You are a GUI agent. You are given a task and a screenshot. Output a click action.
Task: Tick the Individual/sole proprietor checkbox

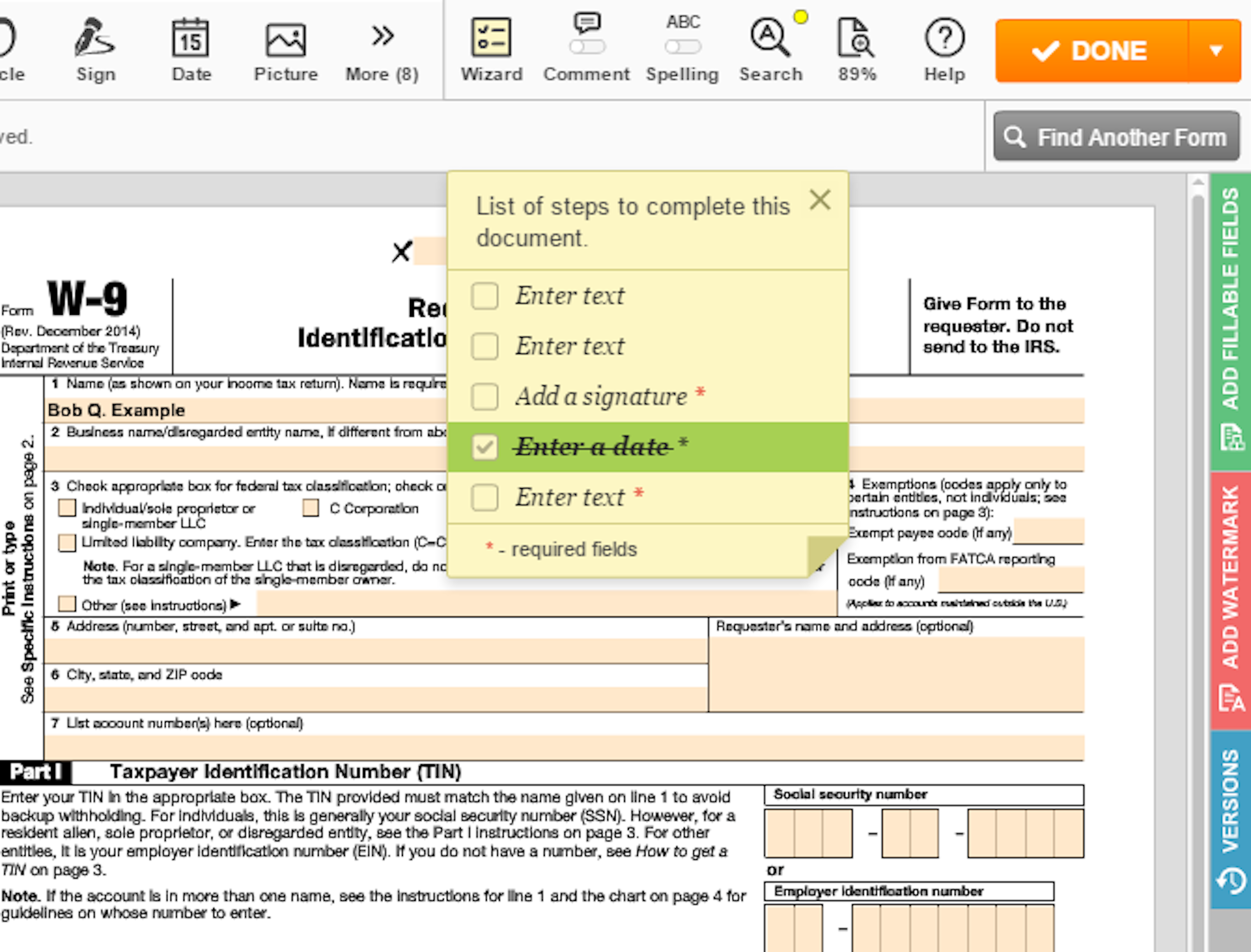click(x=67, y=508)
